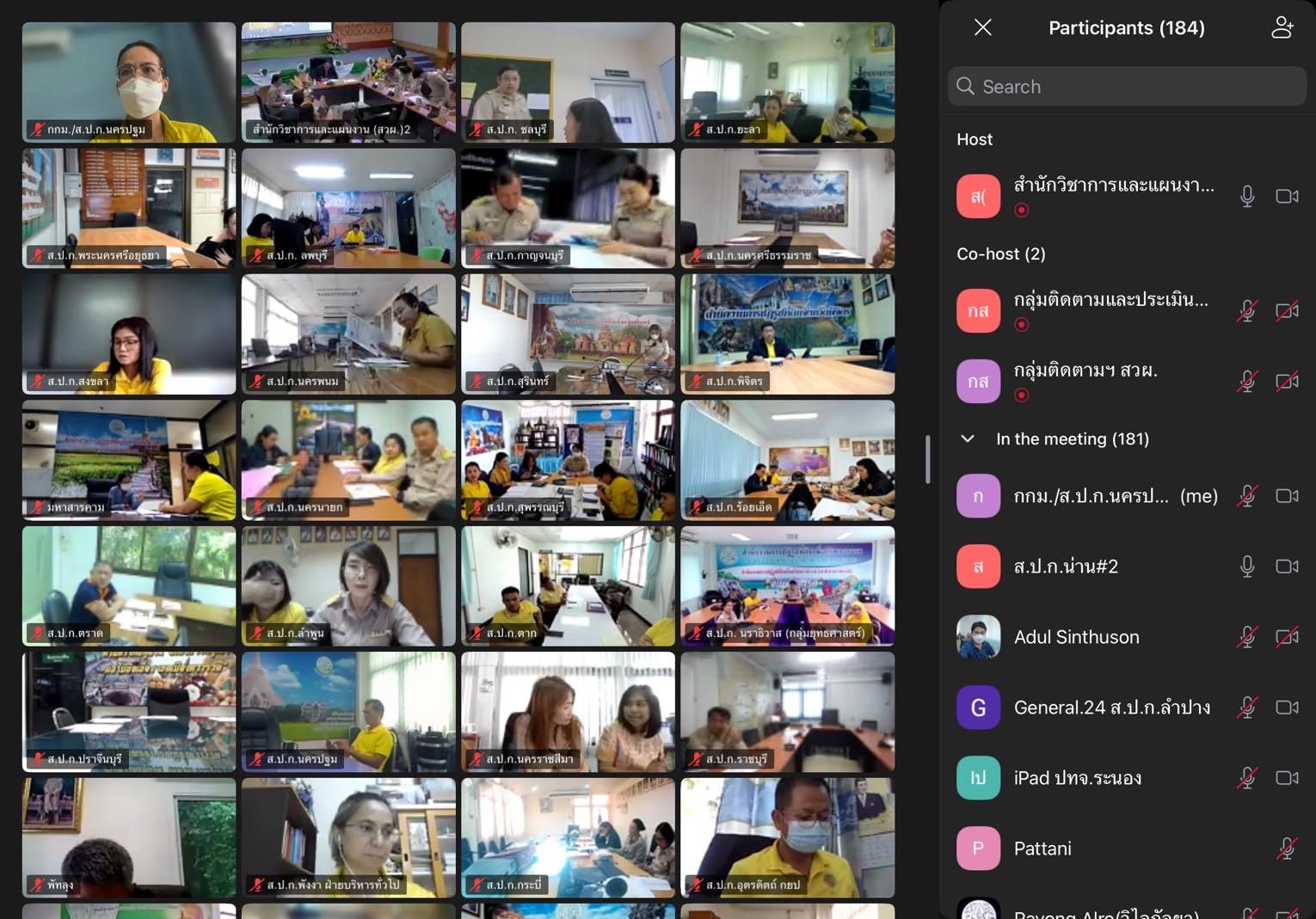Collapse the In the meeting (181) section

[968, 439]
